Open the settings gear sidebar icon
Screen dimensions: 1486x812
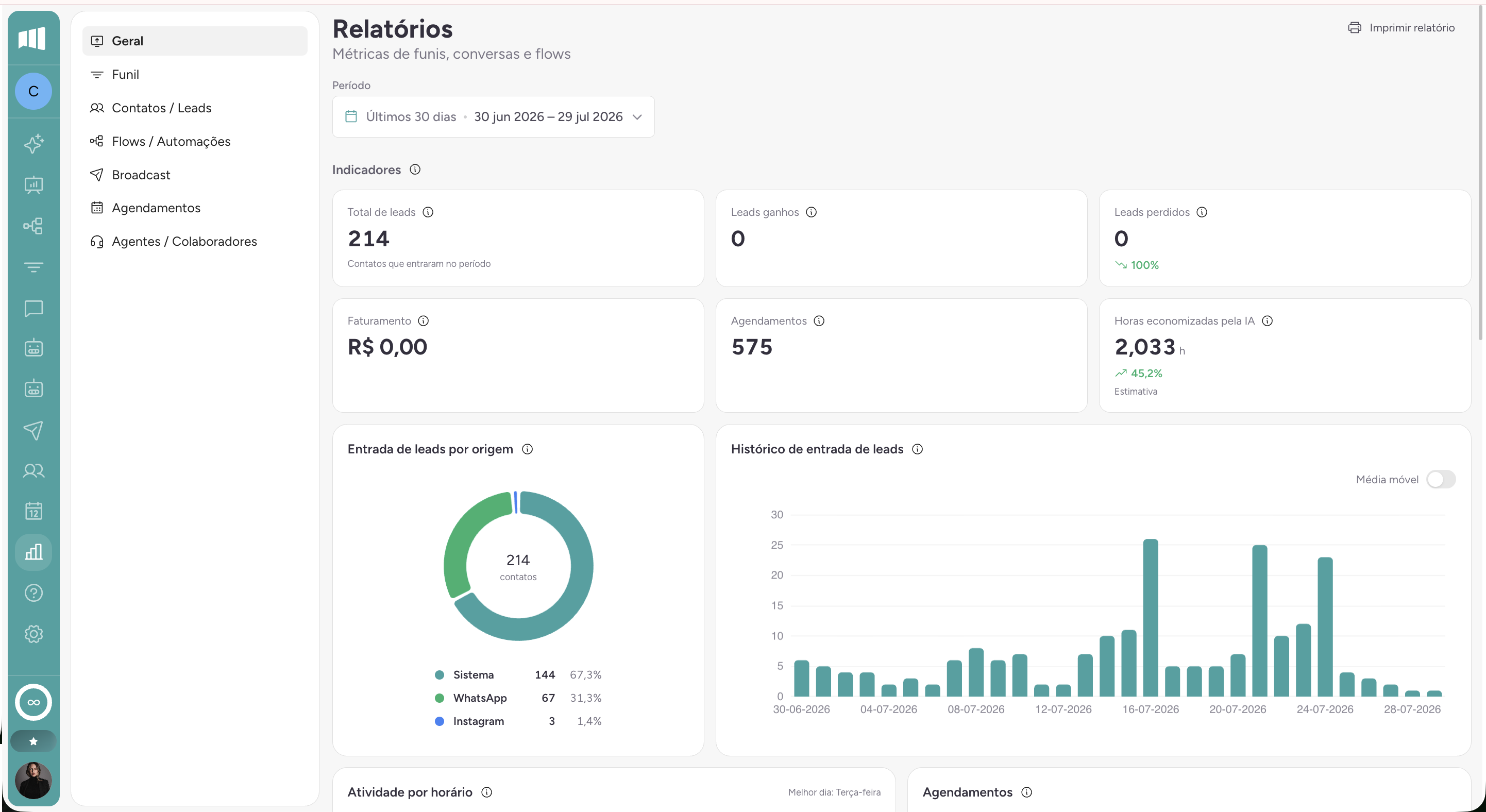[x=33, y=634]
